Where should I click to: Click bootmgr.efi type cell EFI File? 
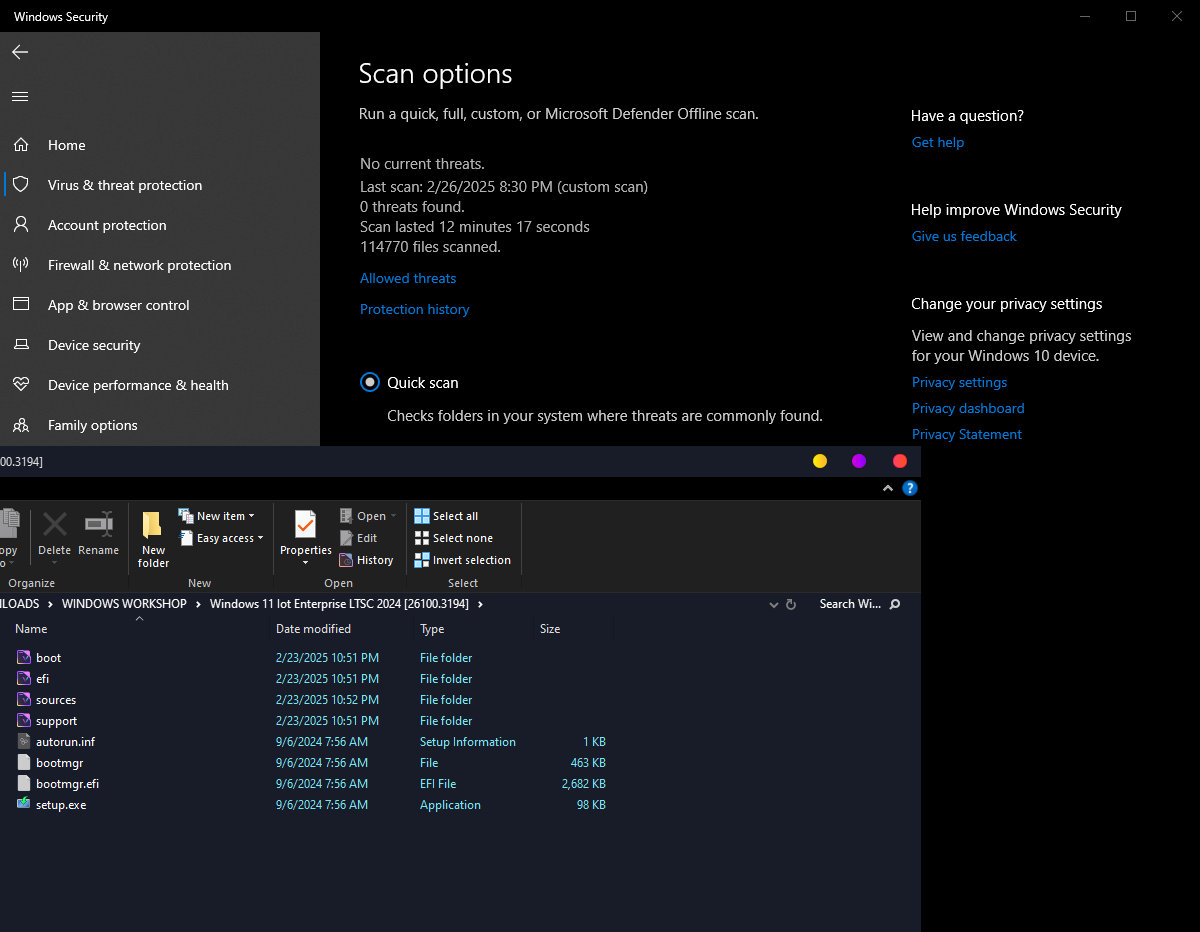[438, 784]
